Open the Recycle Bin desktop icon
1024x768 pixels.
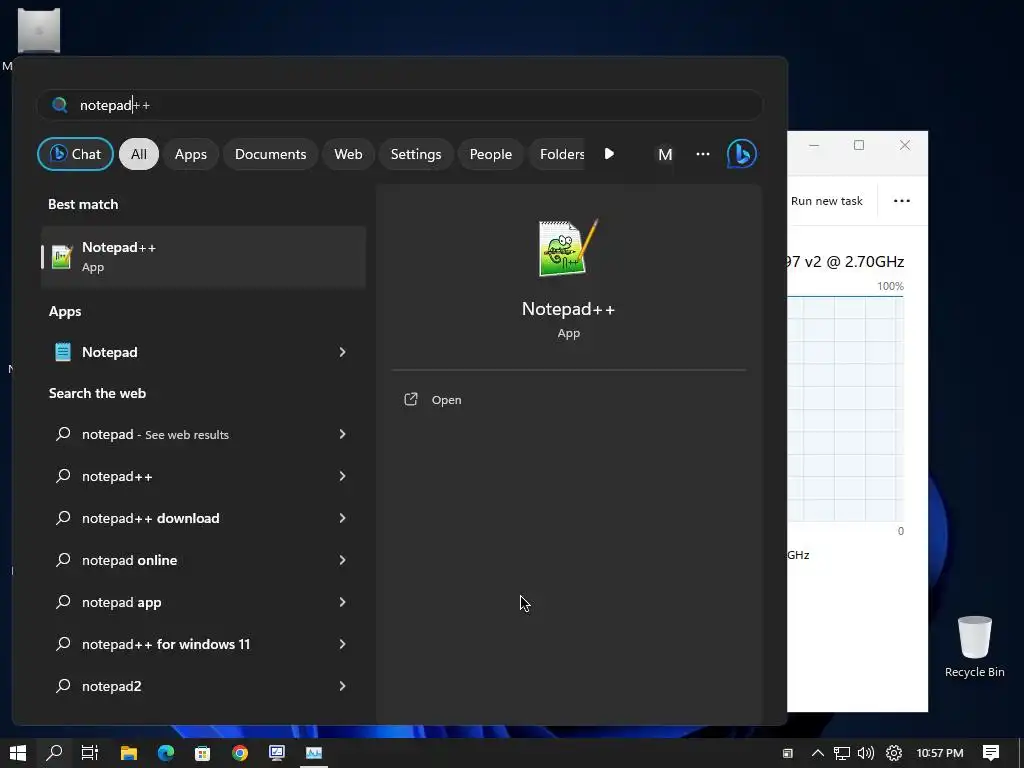point(974,647)
